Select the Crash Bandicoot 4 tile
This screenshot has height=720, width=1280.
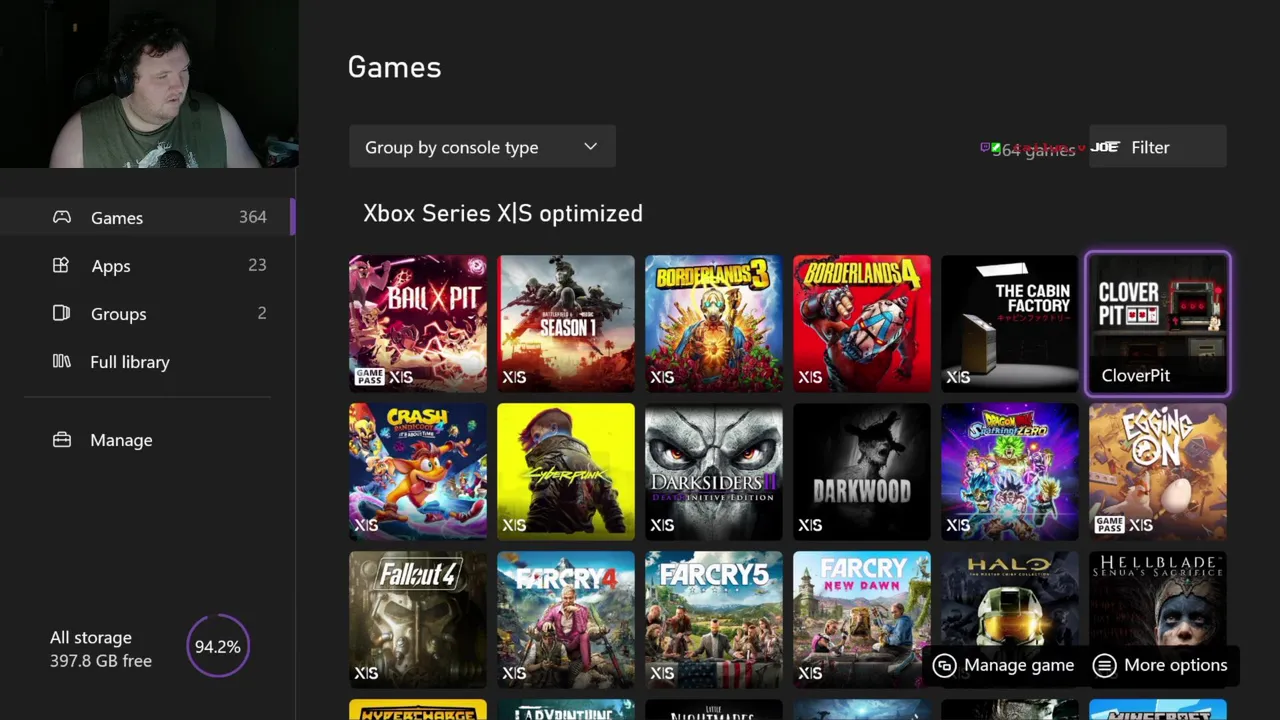(418, 471)
